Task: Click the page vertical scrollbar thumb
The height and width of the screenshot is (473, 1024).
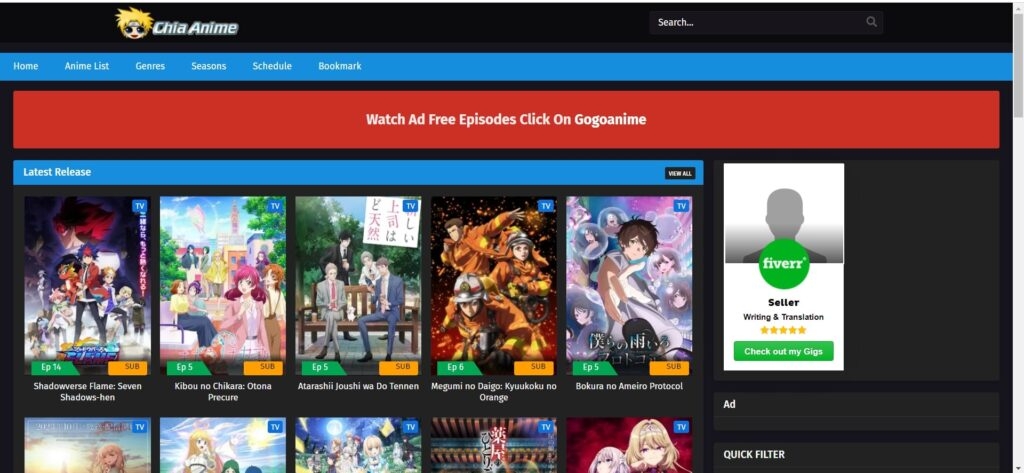Action: tap(1018, 65)
